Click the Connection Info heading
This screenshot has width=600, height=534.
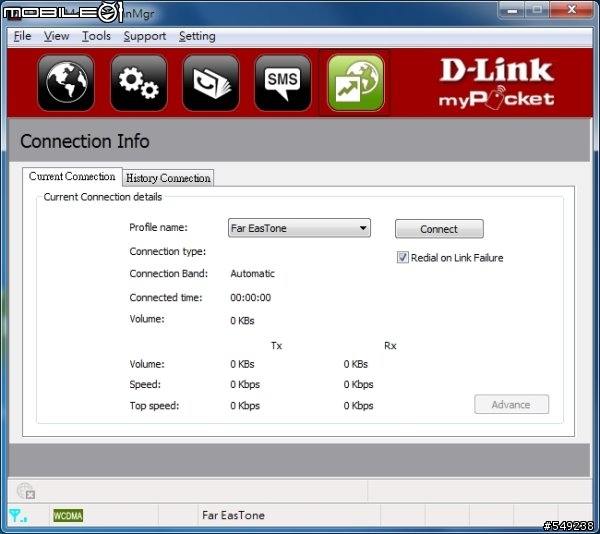[x=85, y=141]
